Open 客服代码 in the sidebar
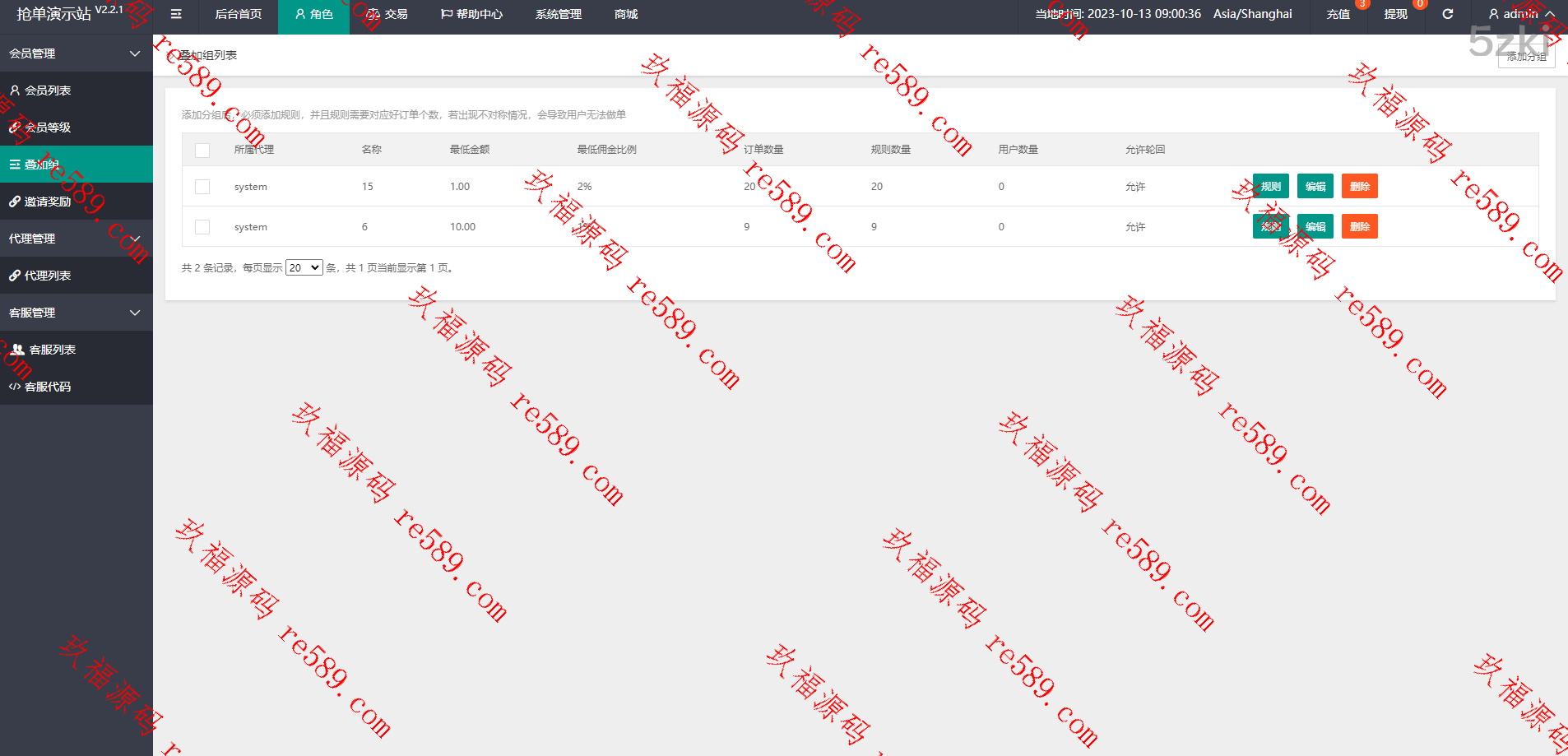 48,387
